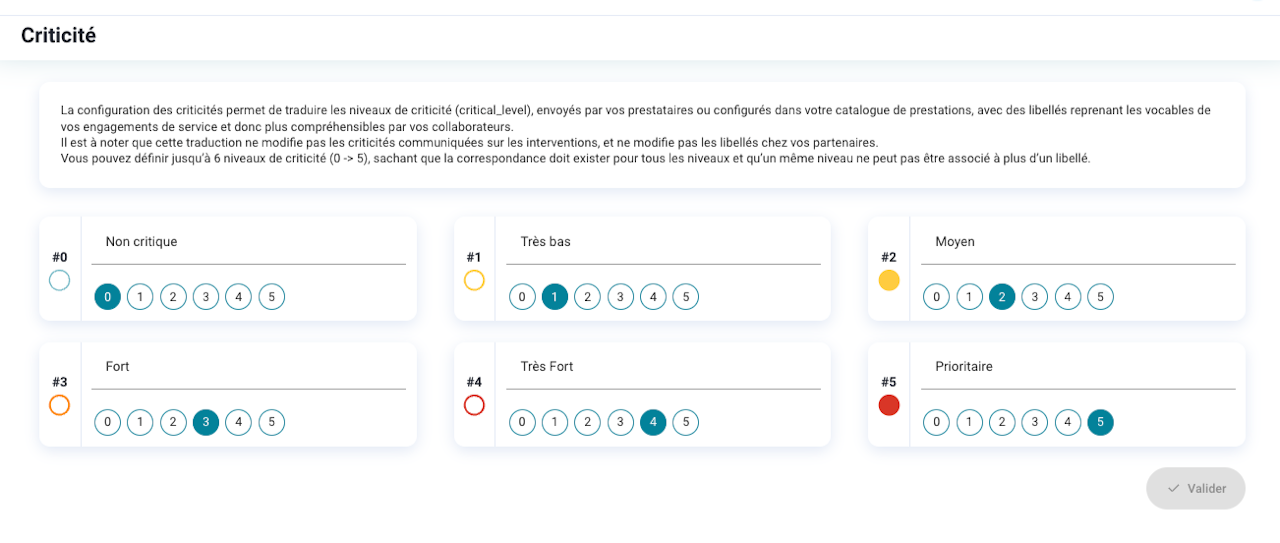Image resolution: width=1280 pixels, height=543 pixels.
Task: Edit the Non critique label field
Action: (x=248, y=243)
